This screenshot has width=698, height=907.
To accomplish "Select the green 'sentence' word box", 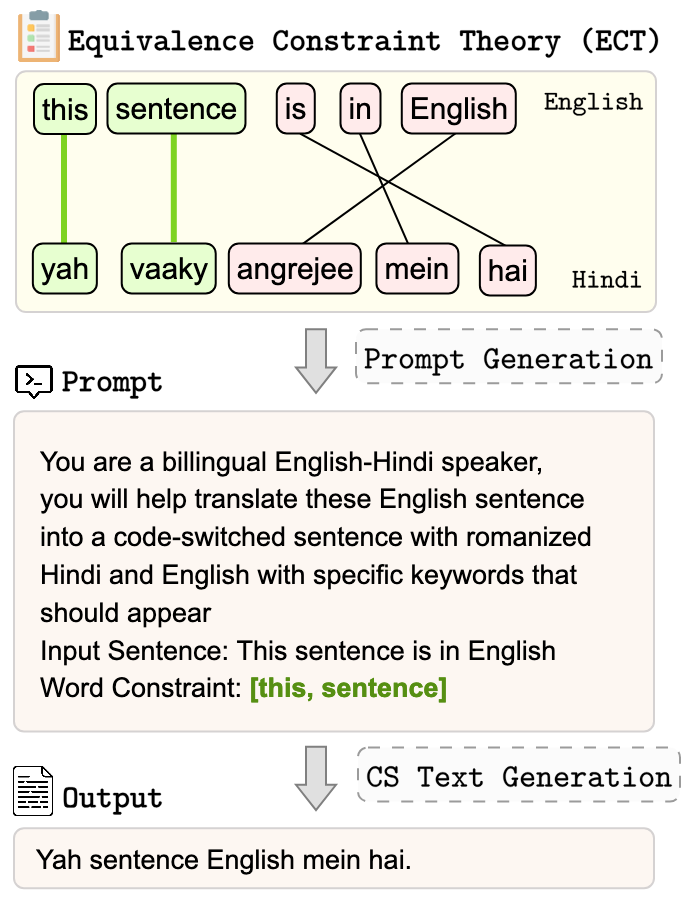I will [176, 109].
